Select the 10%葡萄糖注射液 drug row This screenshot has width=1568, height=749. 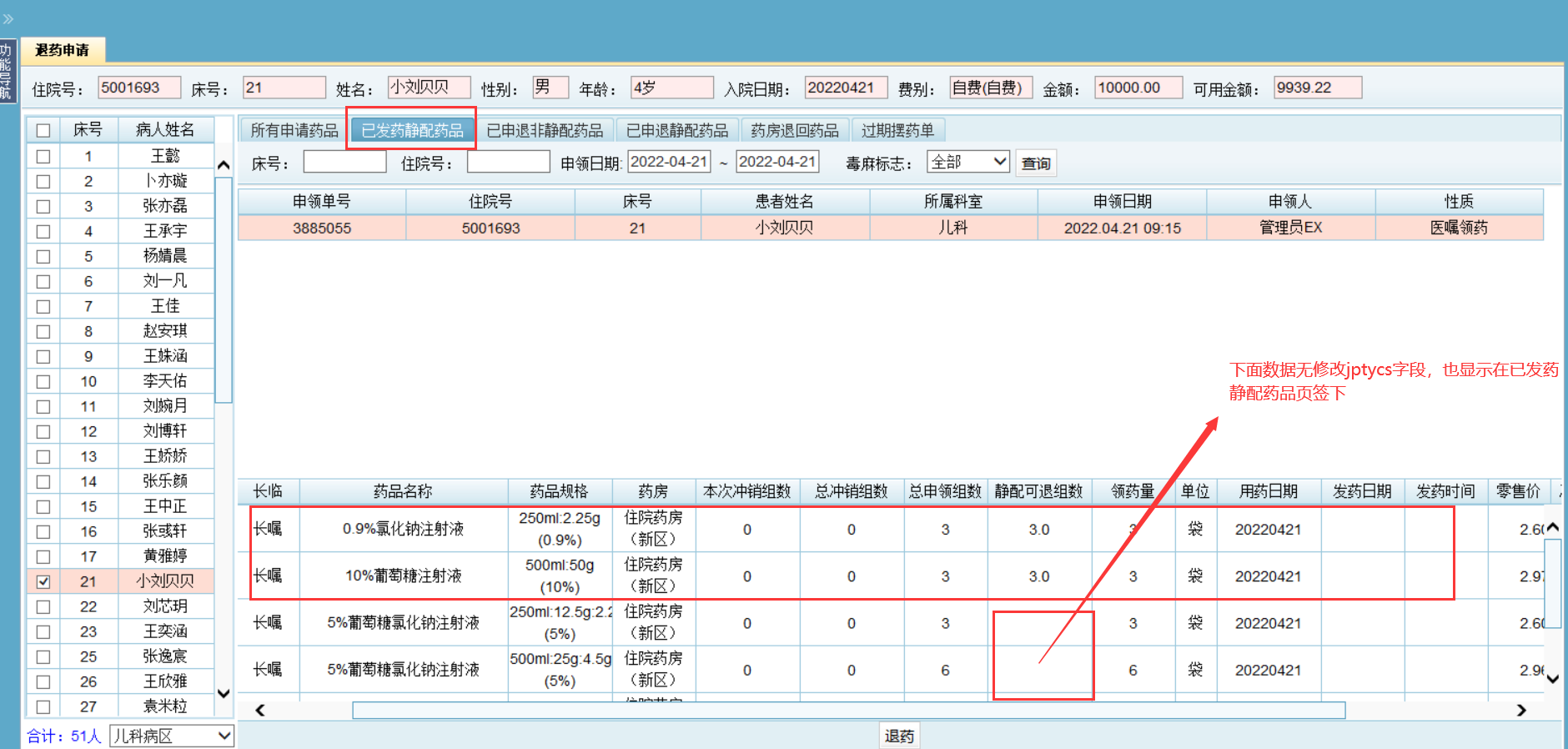pyautogui.click(x=889, y=576)
